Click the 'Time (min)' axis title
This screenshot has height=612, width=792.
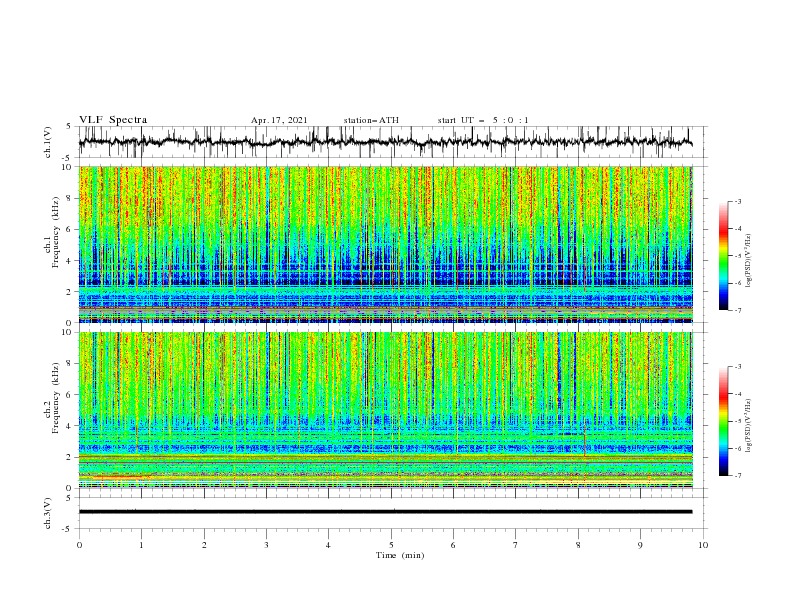400,555
